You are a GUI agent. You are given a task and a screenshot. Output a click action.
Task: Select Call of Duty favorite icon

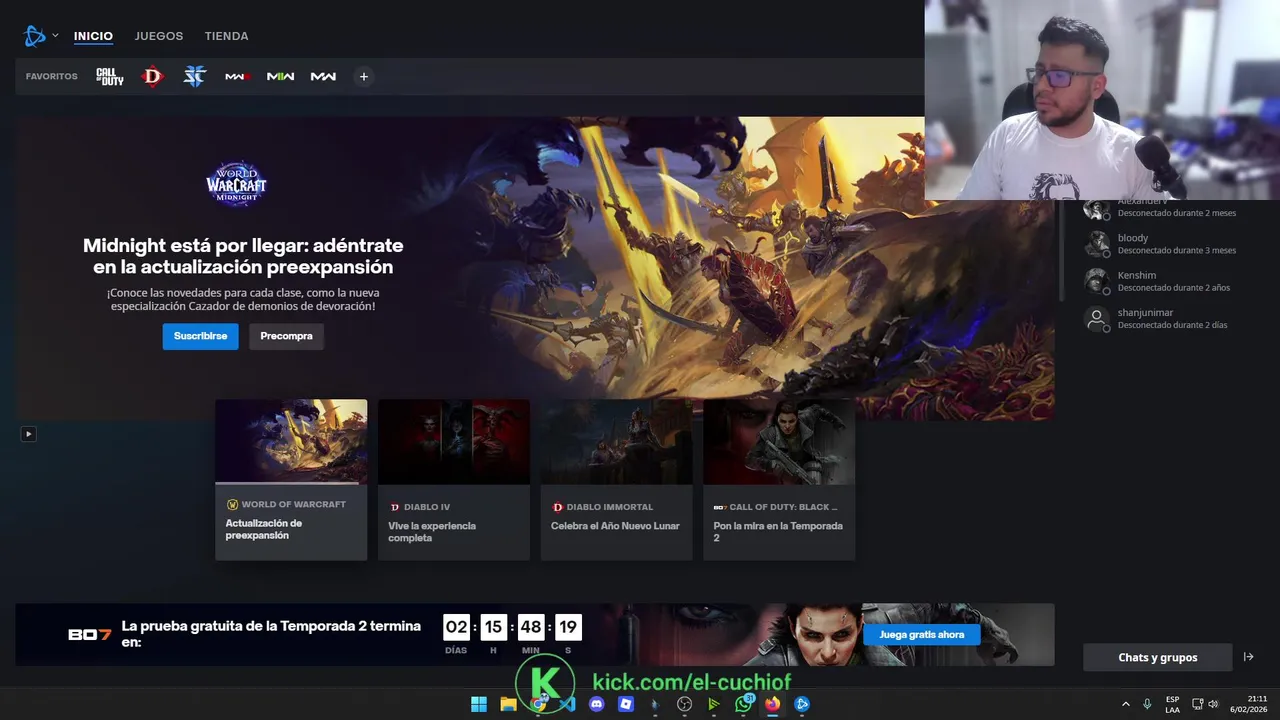click(110, 77)
